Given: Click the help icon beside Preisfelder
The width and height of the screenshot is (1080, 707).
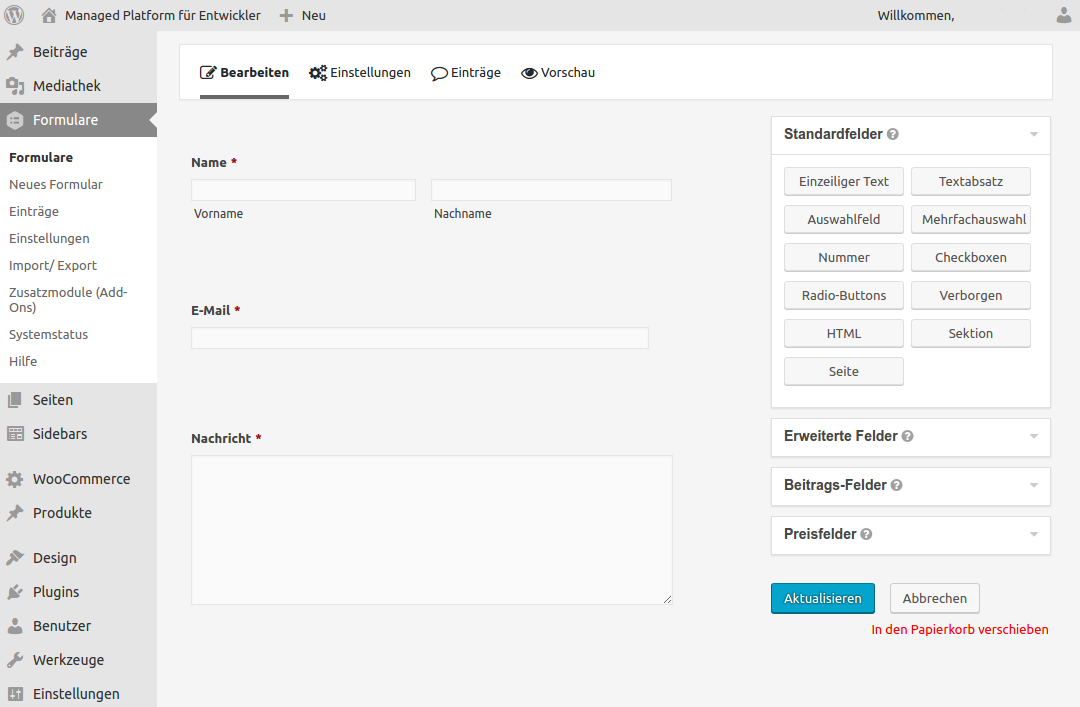Looking at the screenshot, I should (866, 534).
